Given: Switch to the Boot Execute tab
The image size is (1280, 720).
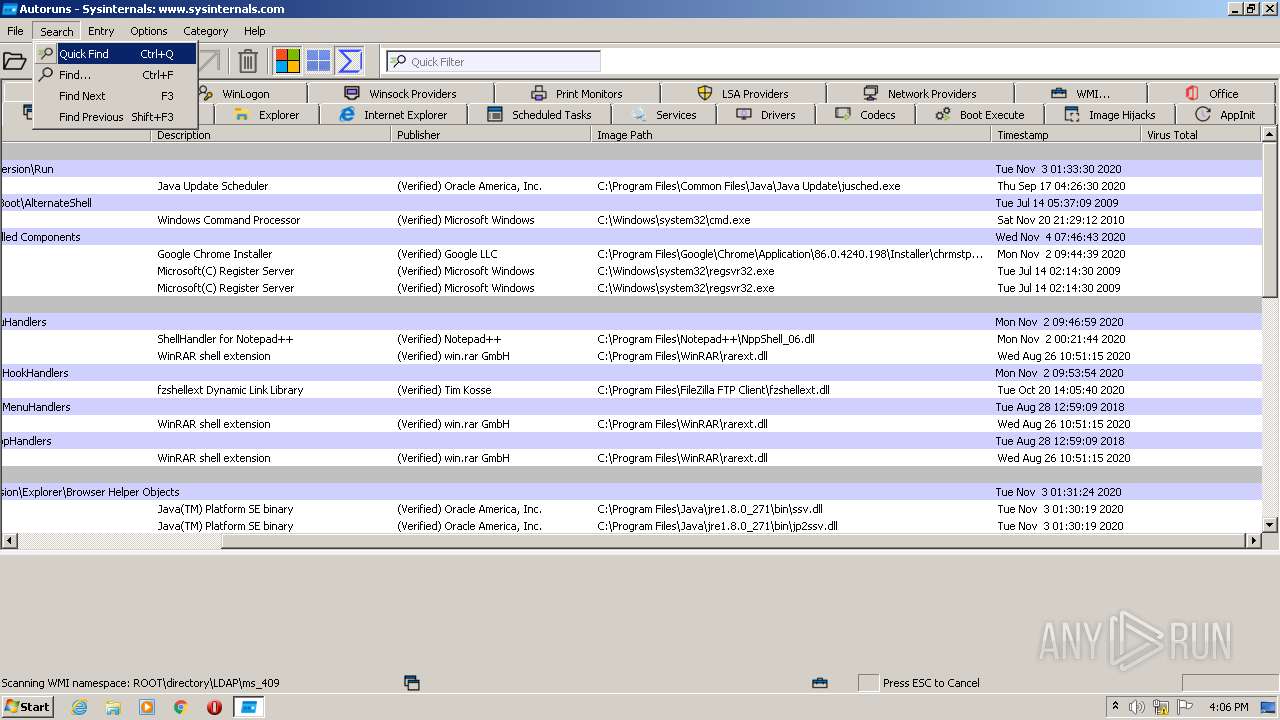Looking at the screenshot, I should pos(980,115).
